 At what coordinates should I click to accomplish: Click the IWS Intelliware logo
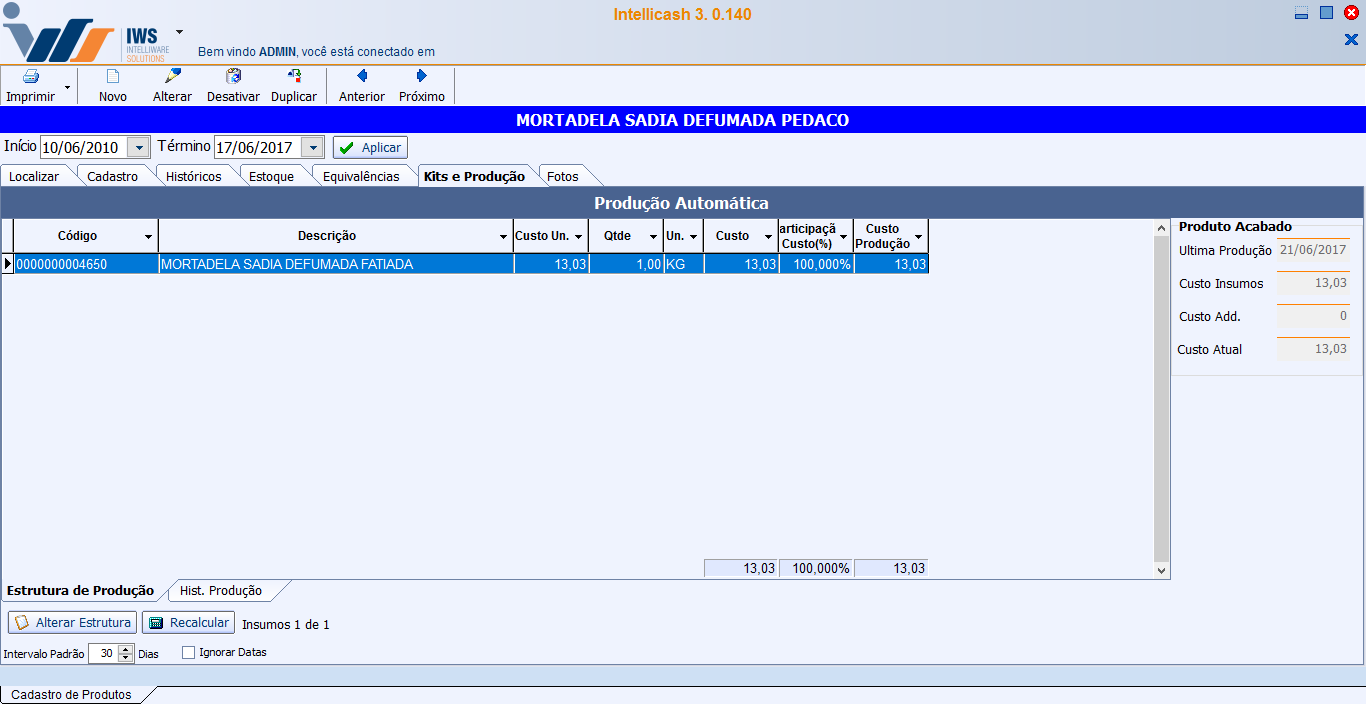tap(87, 33)
